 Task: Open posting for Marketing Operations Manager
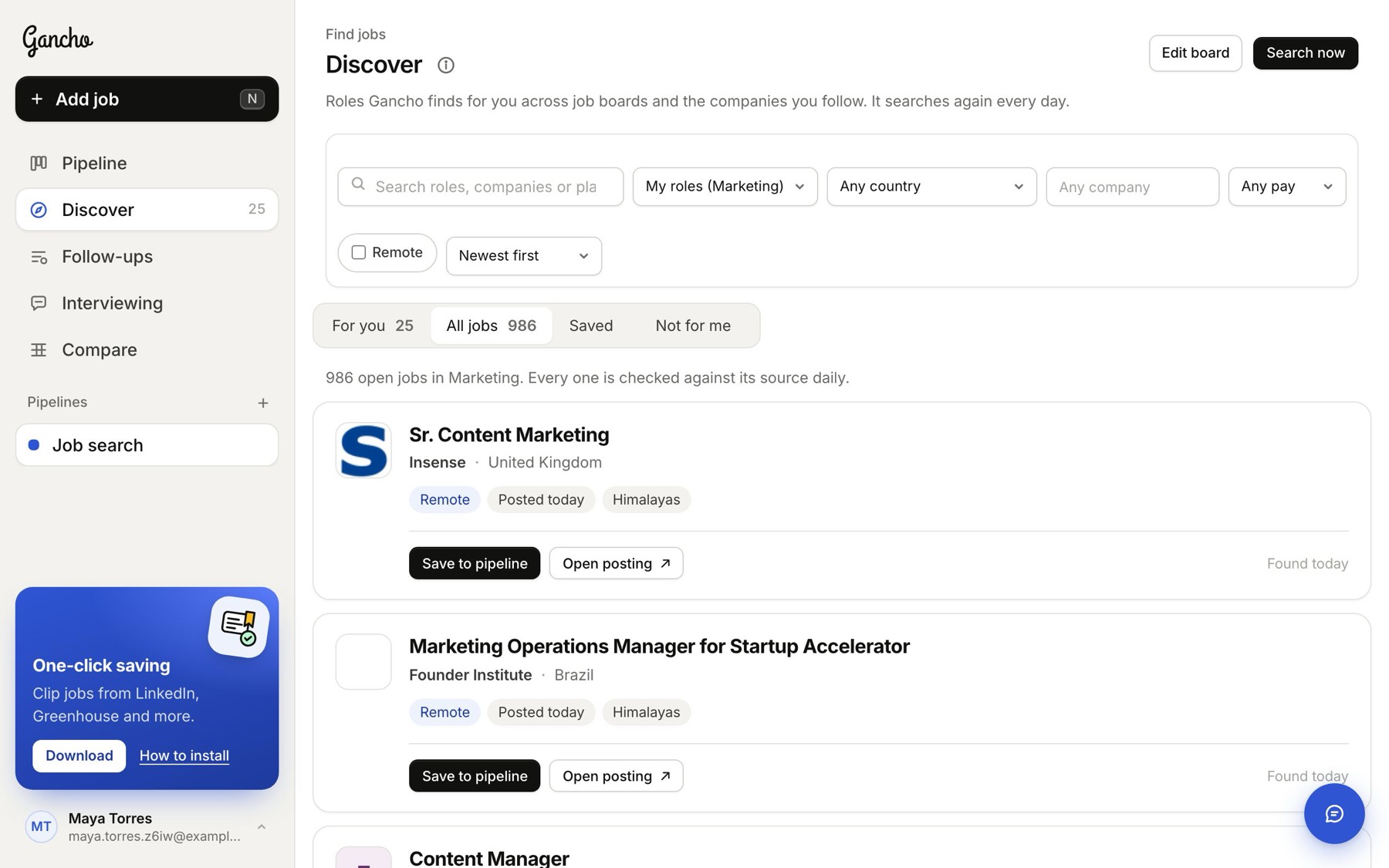(616, 776)
